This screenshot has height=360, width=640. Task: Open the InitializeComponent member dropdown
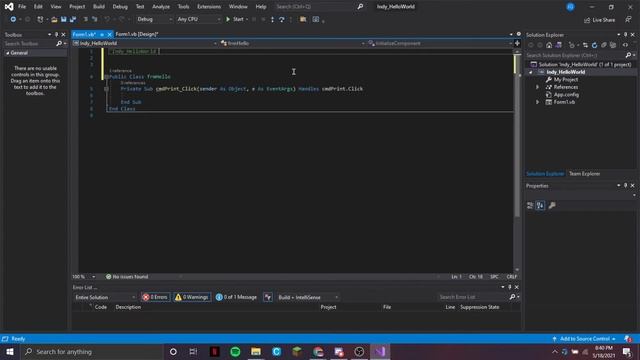[440, 43]
